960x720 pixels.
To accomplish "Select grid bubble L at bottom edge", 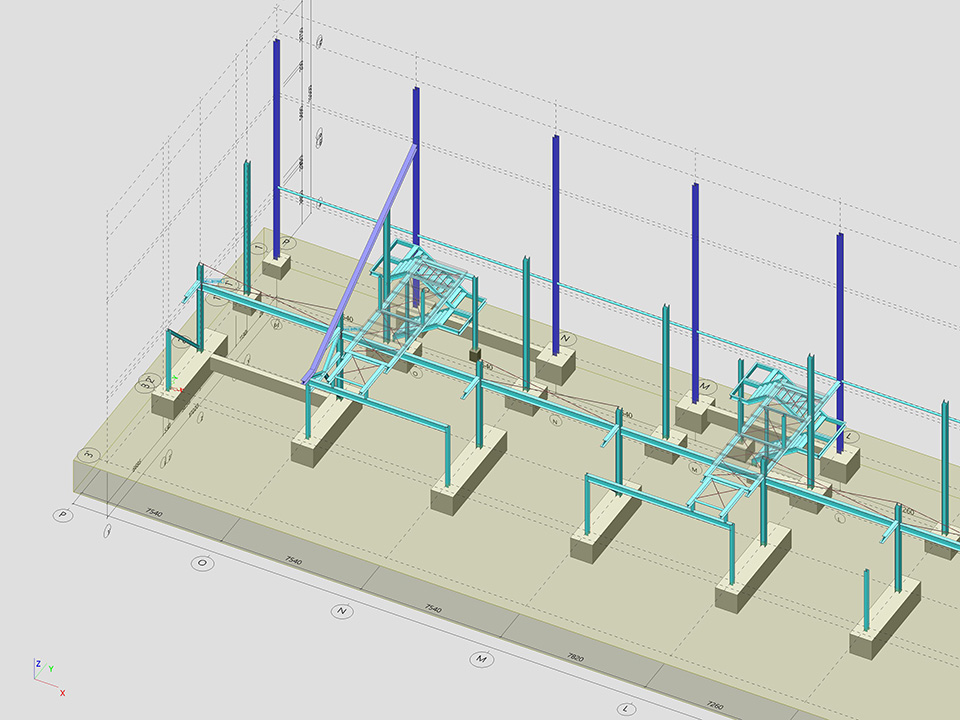I will [x=627, y=708].
